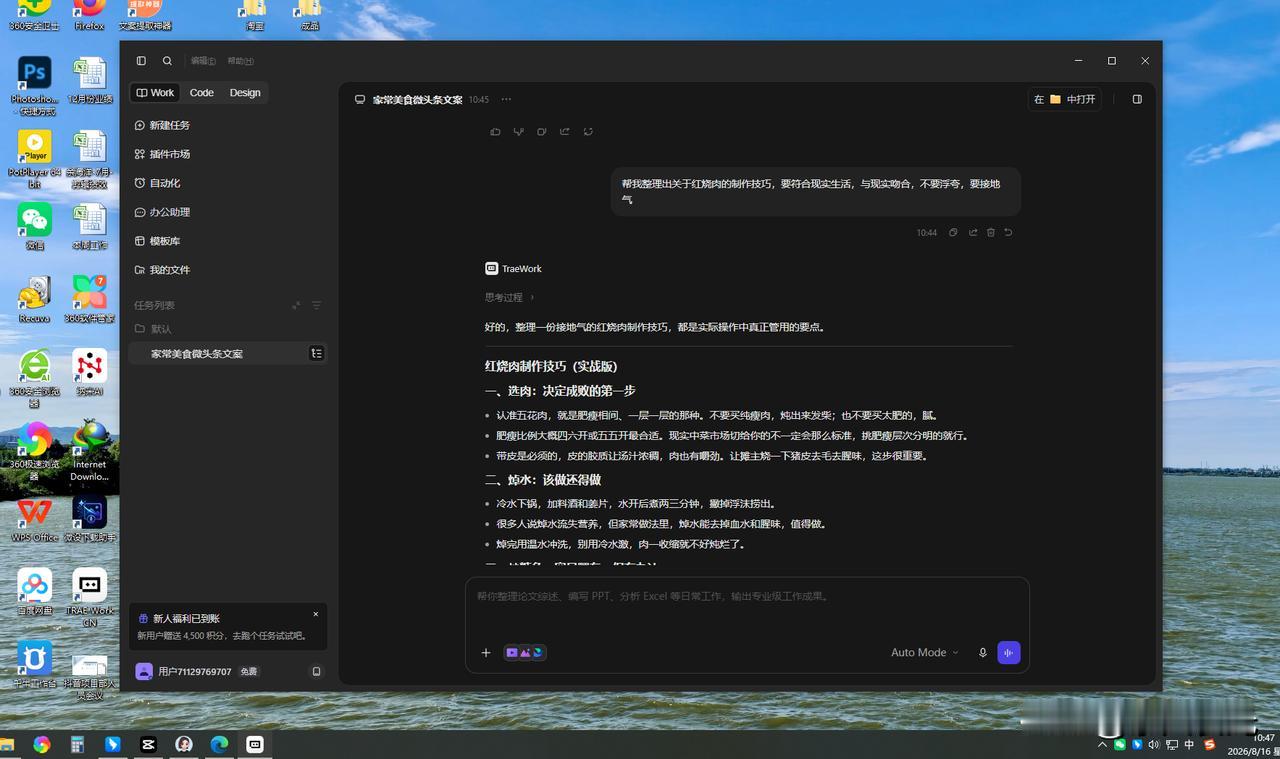This screenshot has height=759, width=1280.
Task: Open PotPlayer 64 bit desktop shortcut
Action: click(x=34, y=159)
